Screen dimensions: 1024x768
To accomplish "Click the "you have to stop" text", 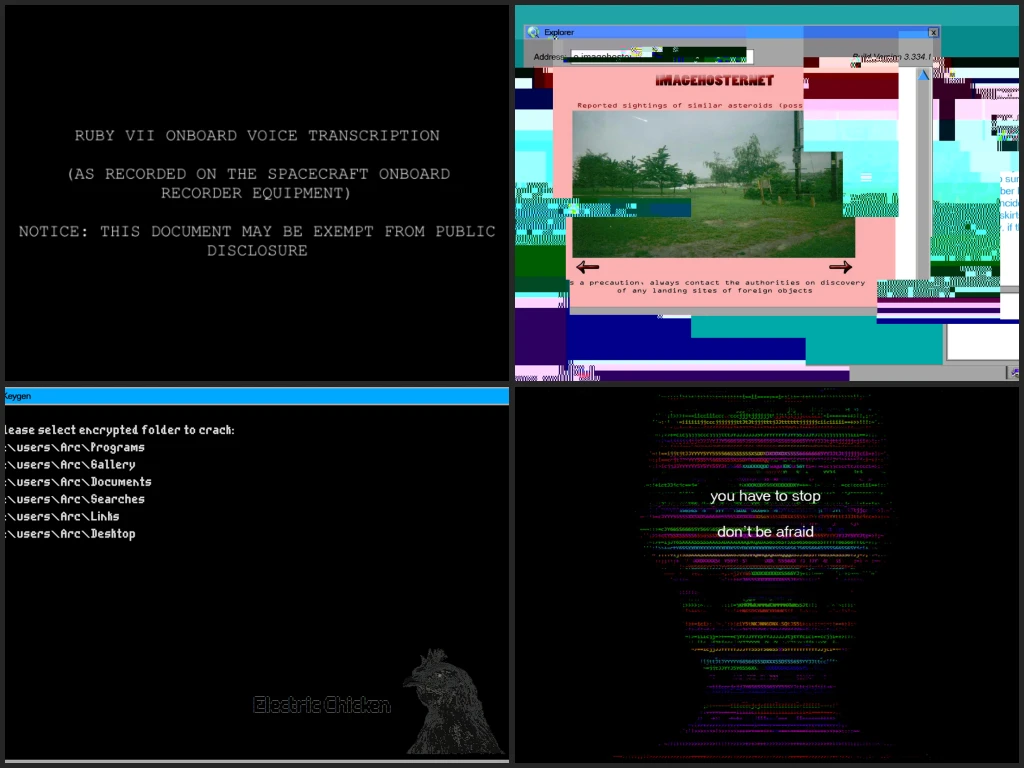I will pyautogui.click(x=765, y=496).
